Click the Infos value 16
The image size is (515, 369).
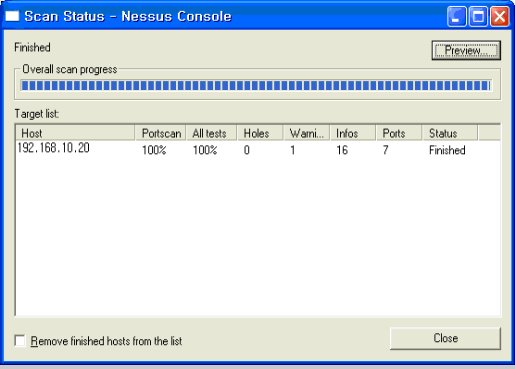pyautogui.click(x=342, y=150)
